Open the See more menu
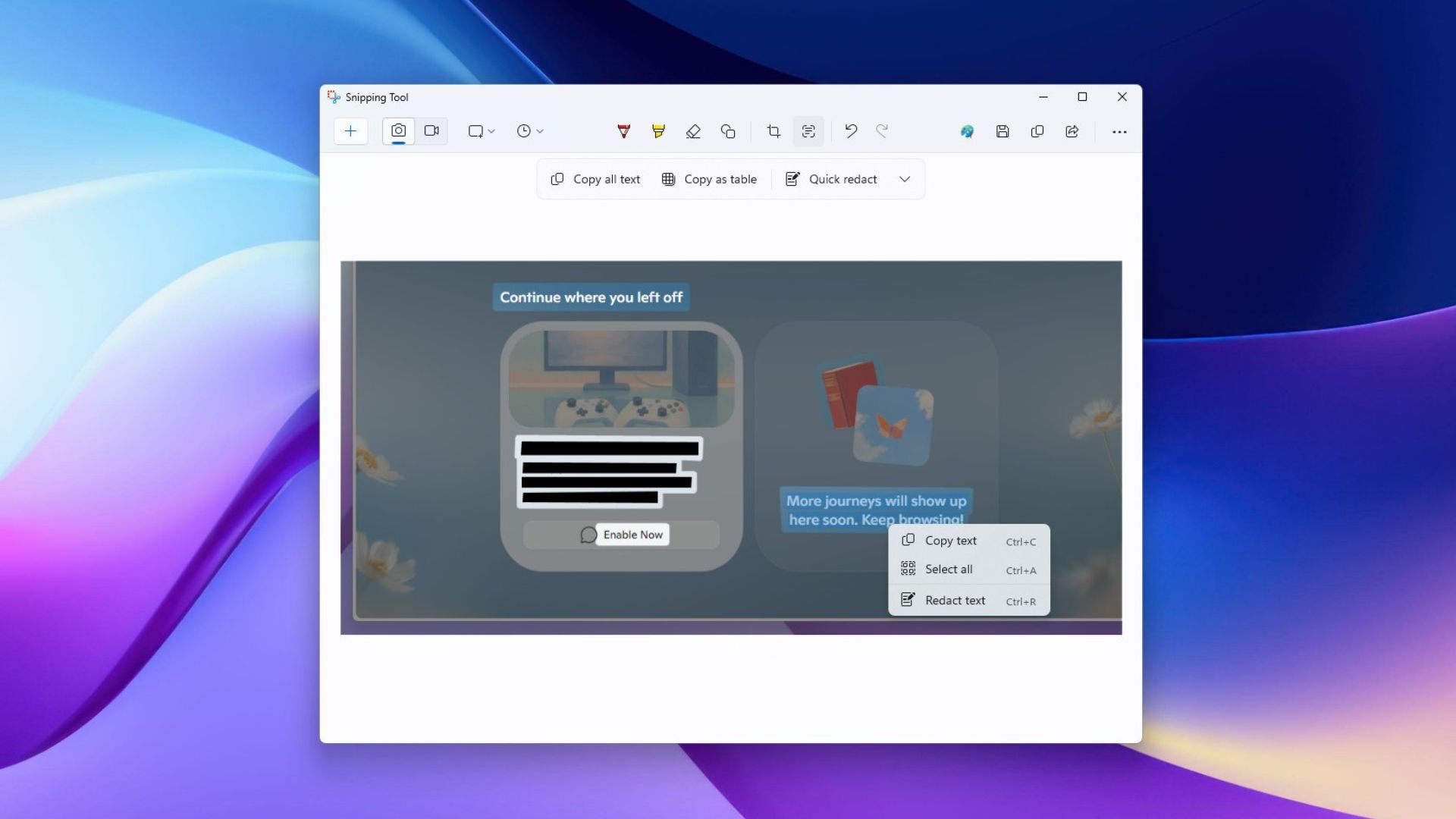This screenshot has height=819, width=1456. point(1120,130)
